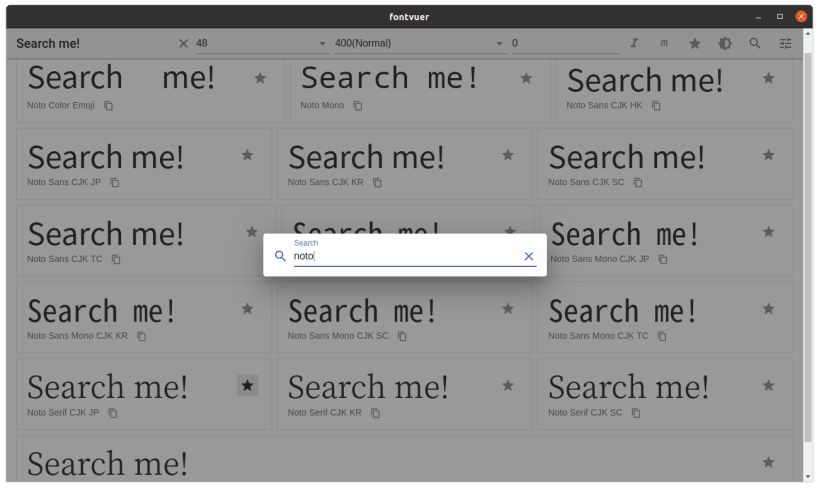Toggle monospace filter in the toolbar
The height and width of the screenshot is (488, 819).
coord(664,43)
